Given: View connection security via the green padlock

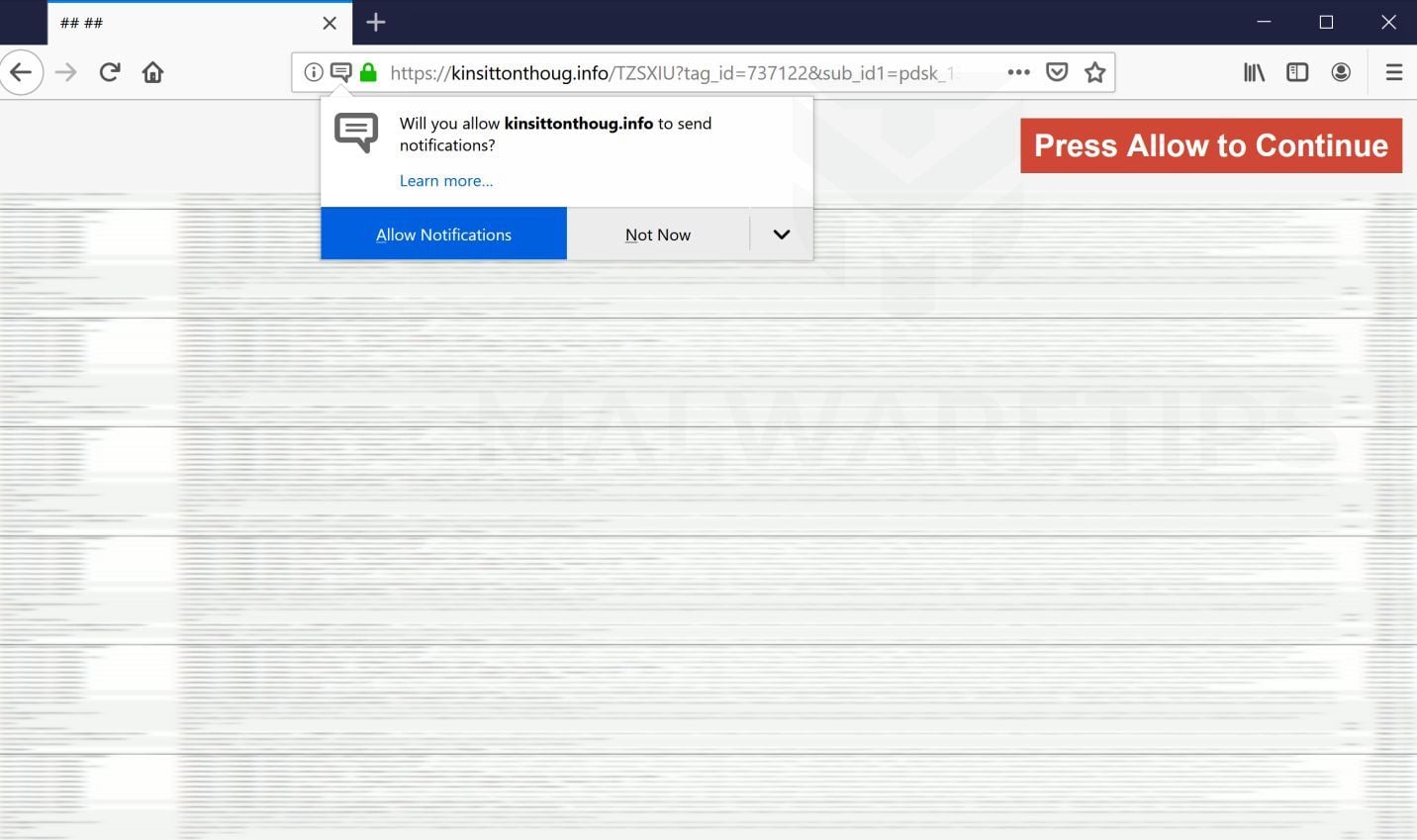Looking at the screenshot, I should point(368,72).
